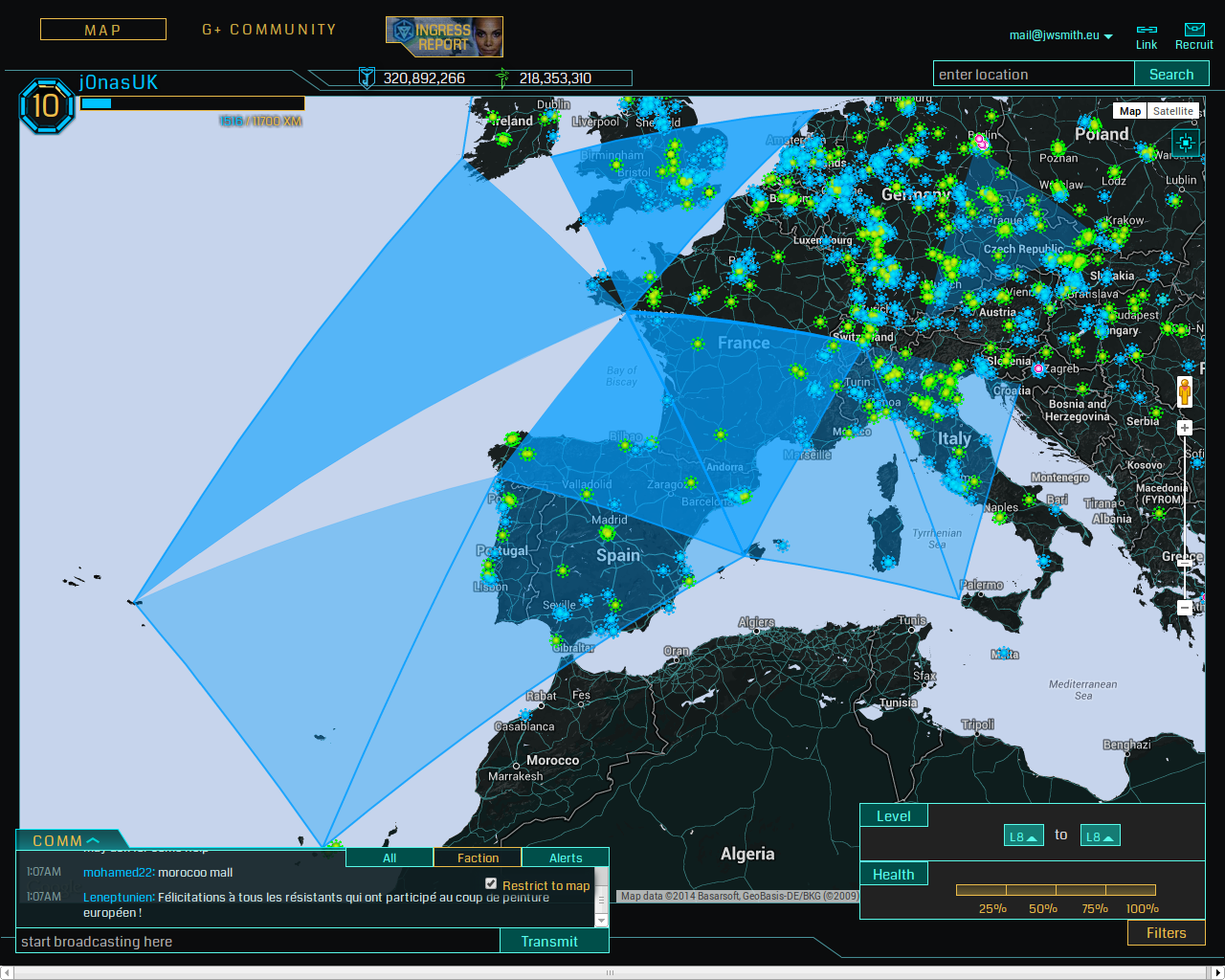Screen dimensions: 1225x980
Task: Open the Recruit envelope icon
Action: 1193,31
